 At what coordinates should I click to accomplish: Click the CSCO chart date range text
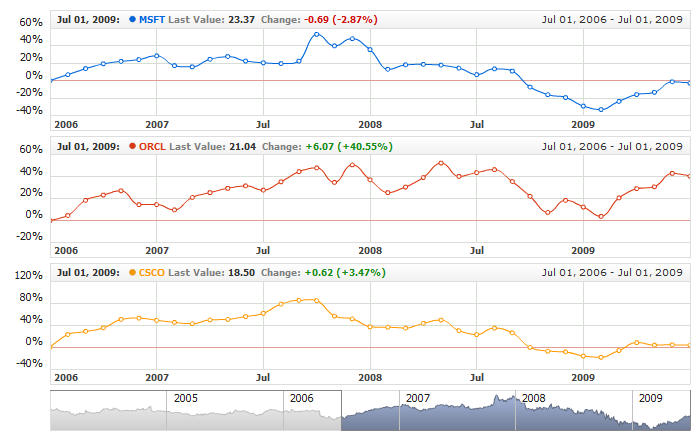pyautogui.click(x=611, y=273)
